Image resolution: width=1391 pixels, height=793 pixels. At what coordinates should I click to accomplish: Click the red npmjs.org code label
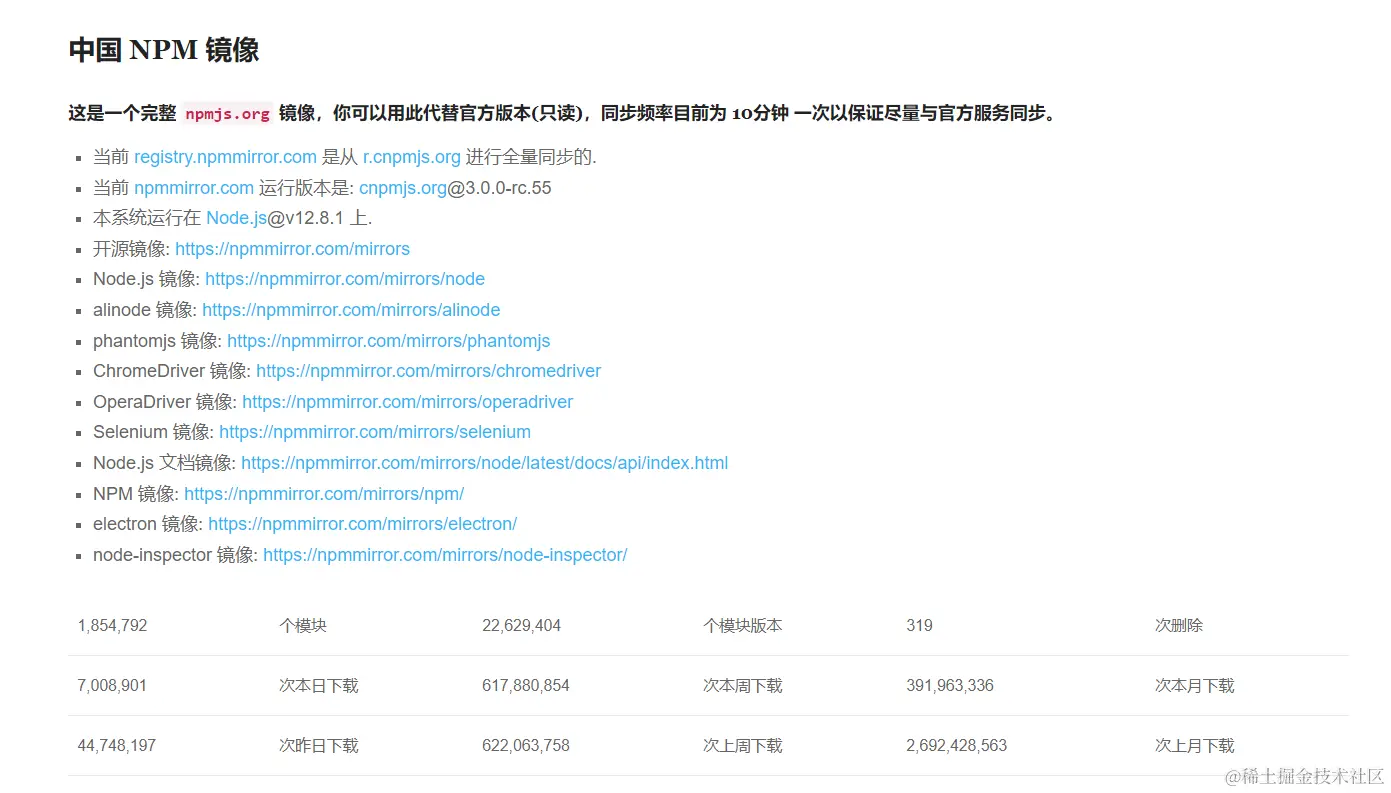227,114
